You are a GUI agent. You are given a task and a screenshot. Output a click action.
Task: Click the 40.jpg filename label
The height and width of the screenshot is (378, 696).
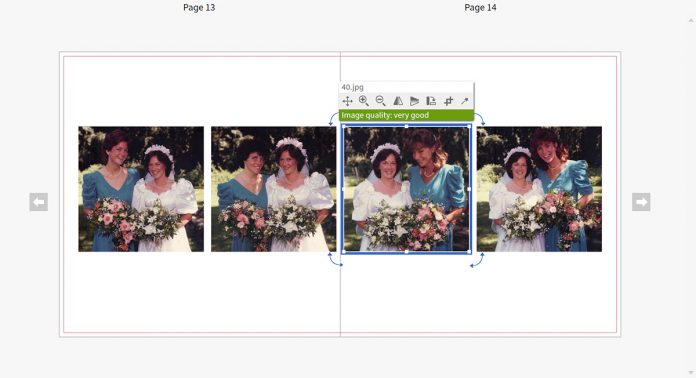352,87
